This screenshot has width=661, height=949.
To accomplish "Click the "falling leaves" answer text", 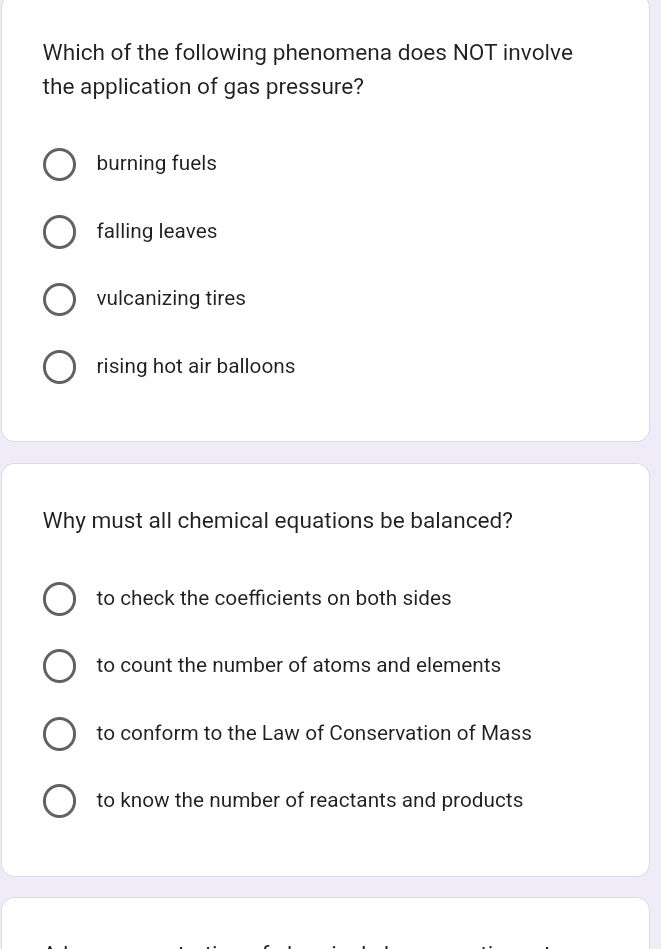I will tap(157, 231).
